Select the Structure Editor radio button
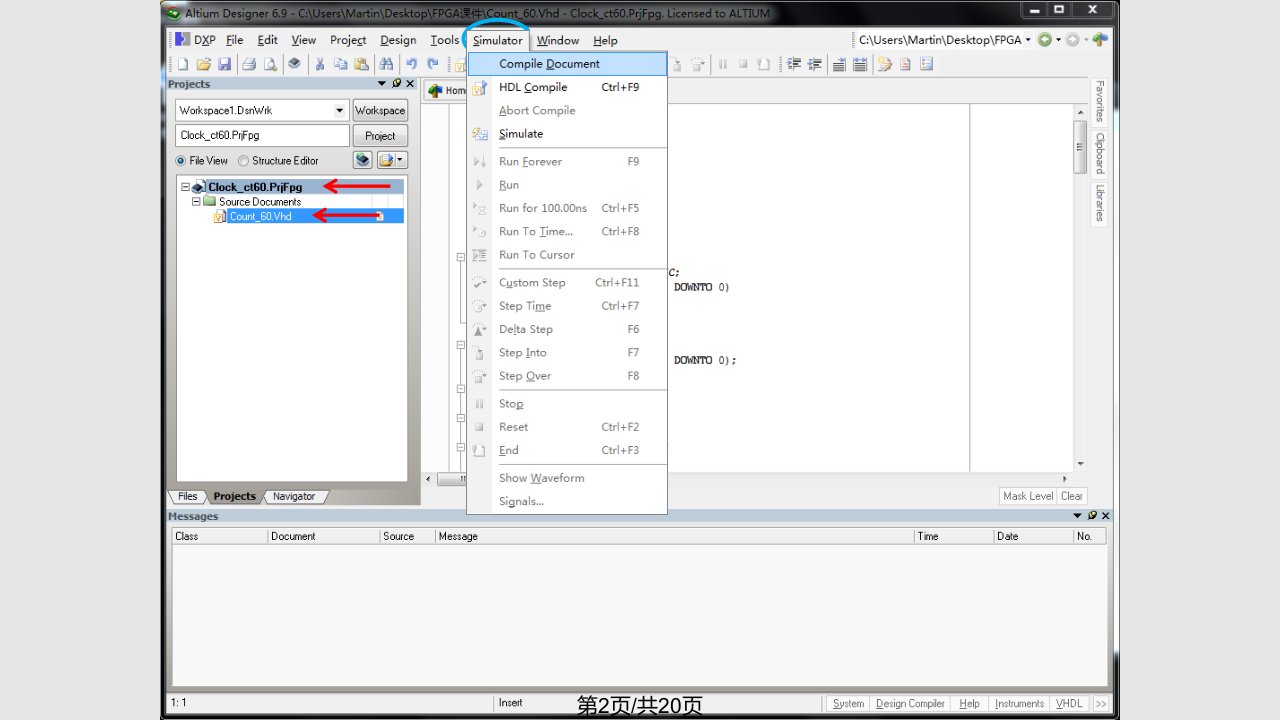The image size is (1280, 720). (243, 161)
